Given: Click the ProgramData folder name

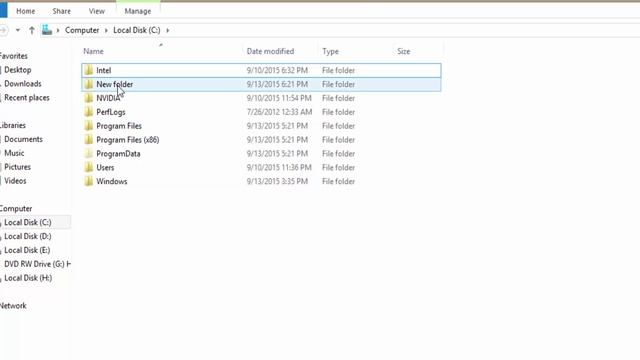Looking at the screenshot, I should [x=118, y=153].
